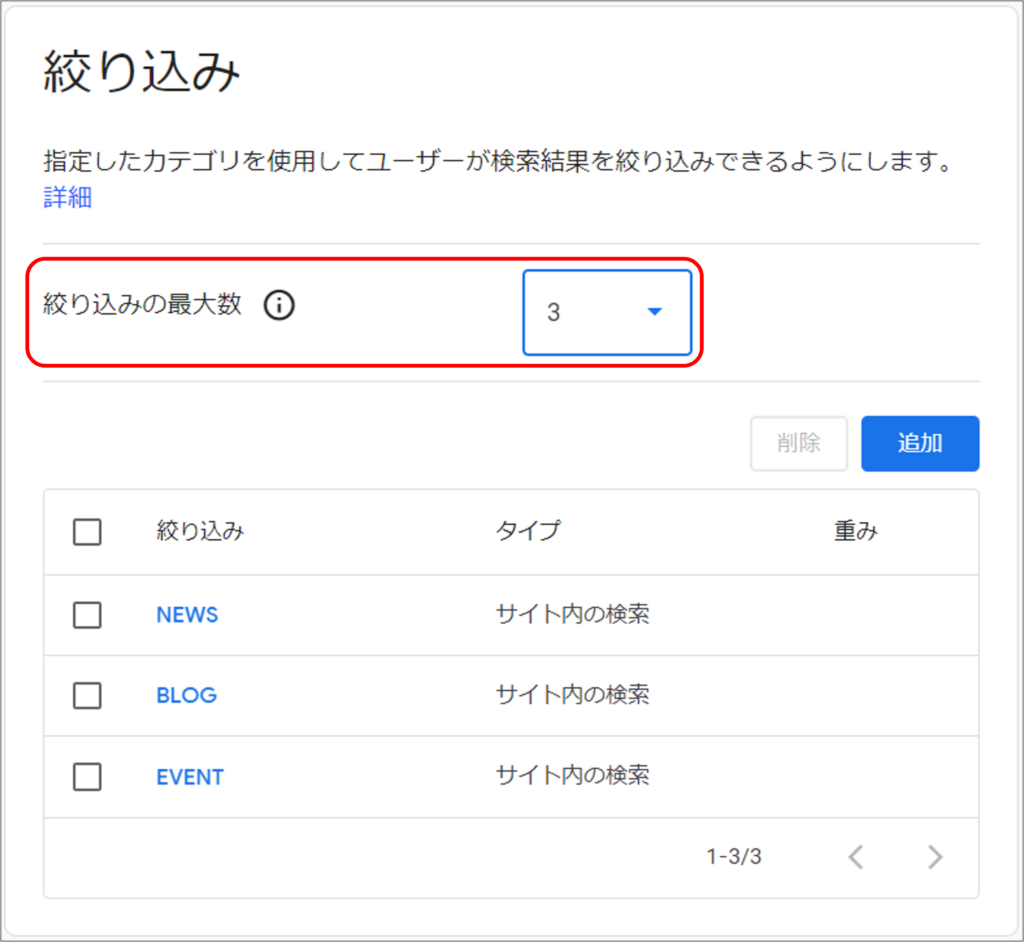
Task: Toggle the select-all checkbox in table header
Action: pyautogui.click(x=88, y=532)
